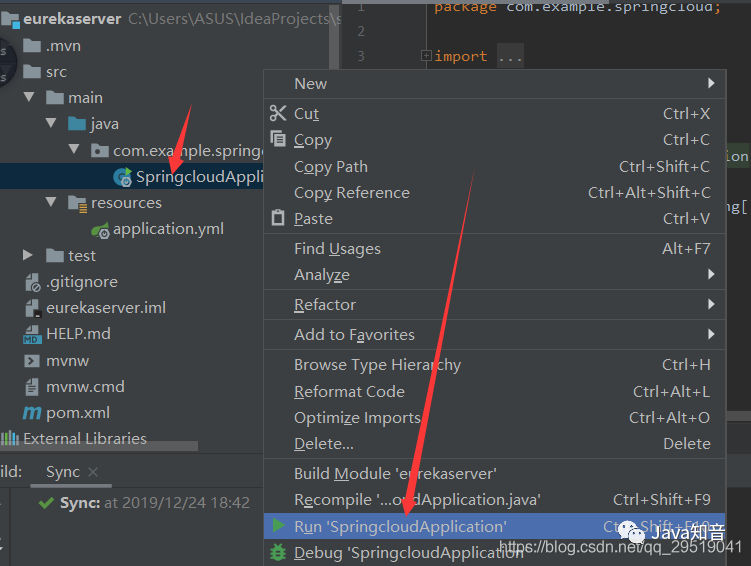This screenshot has width=751, height=566.
Task: Collapse the resources folder arrow
Action: [51, 202]
